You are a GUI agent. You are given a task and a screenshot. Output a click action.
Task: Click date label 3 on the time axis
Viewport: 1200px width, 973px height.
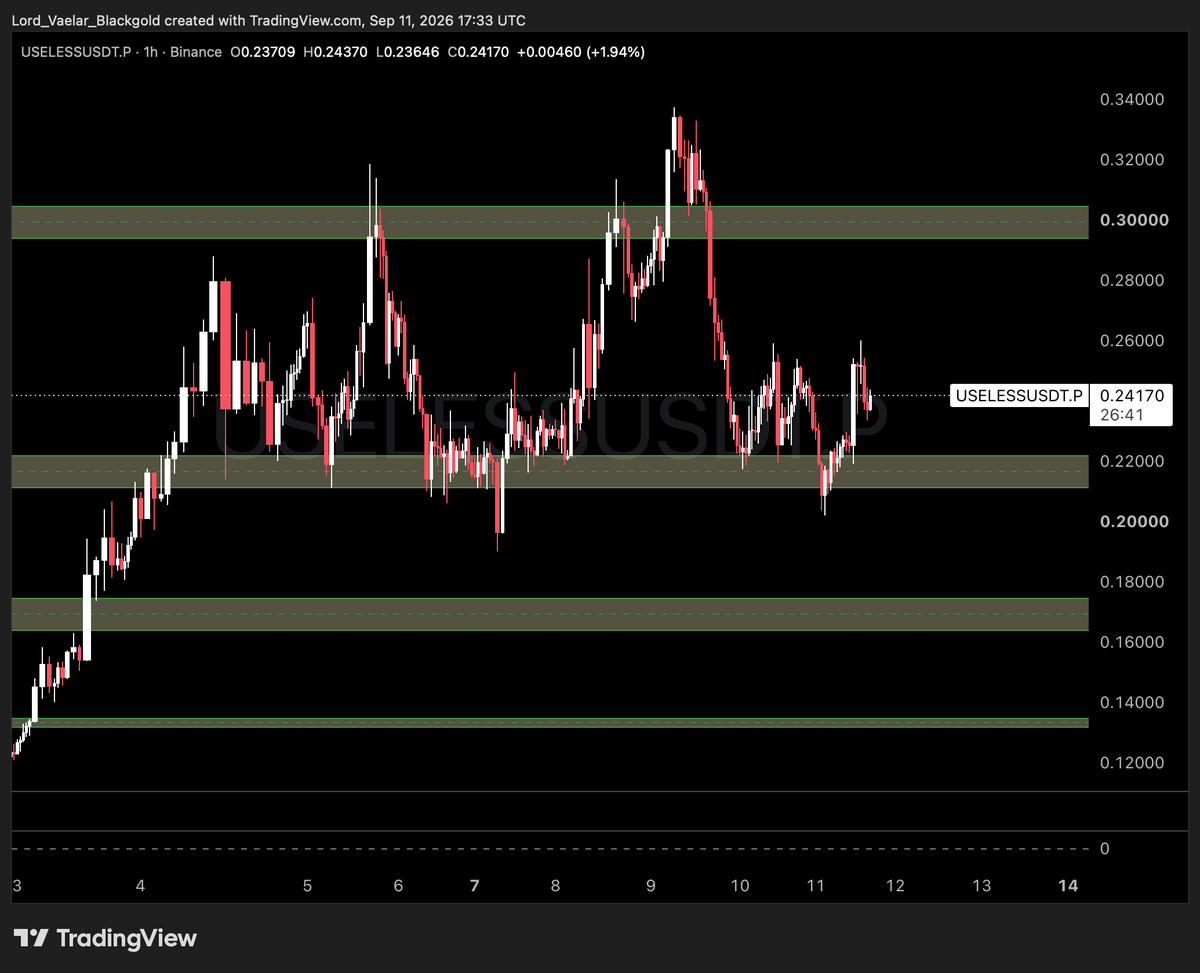(17, 886)
